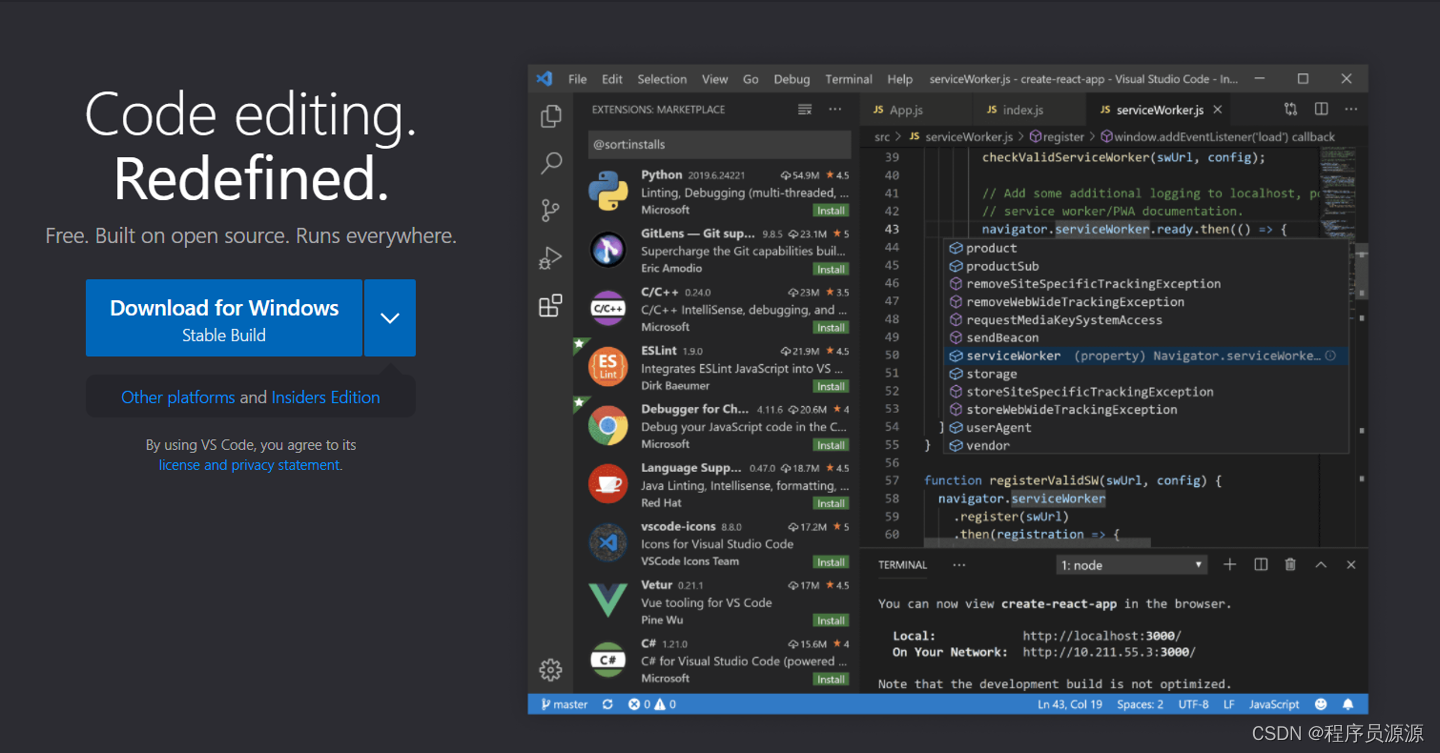1440x753 pixels.
Task: Select serviceWorker suggestion in autocomplete list
Action: pos(1147,356)
